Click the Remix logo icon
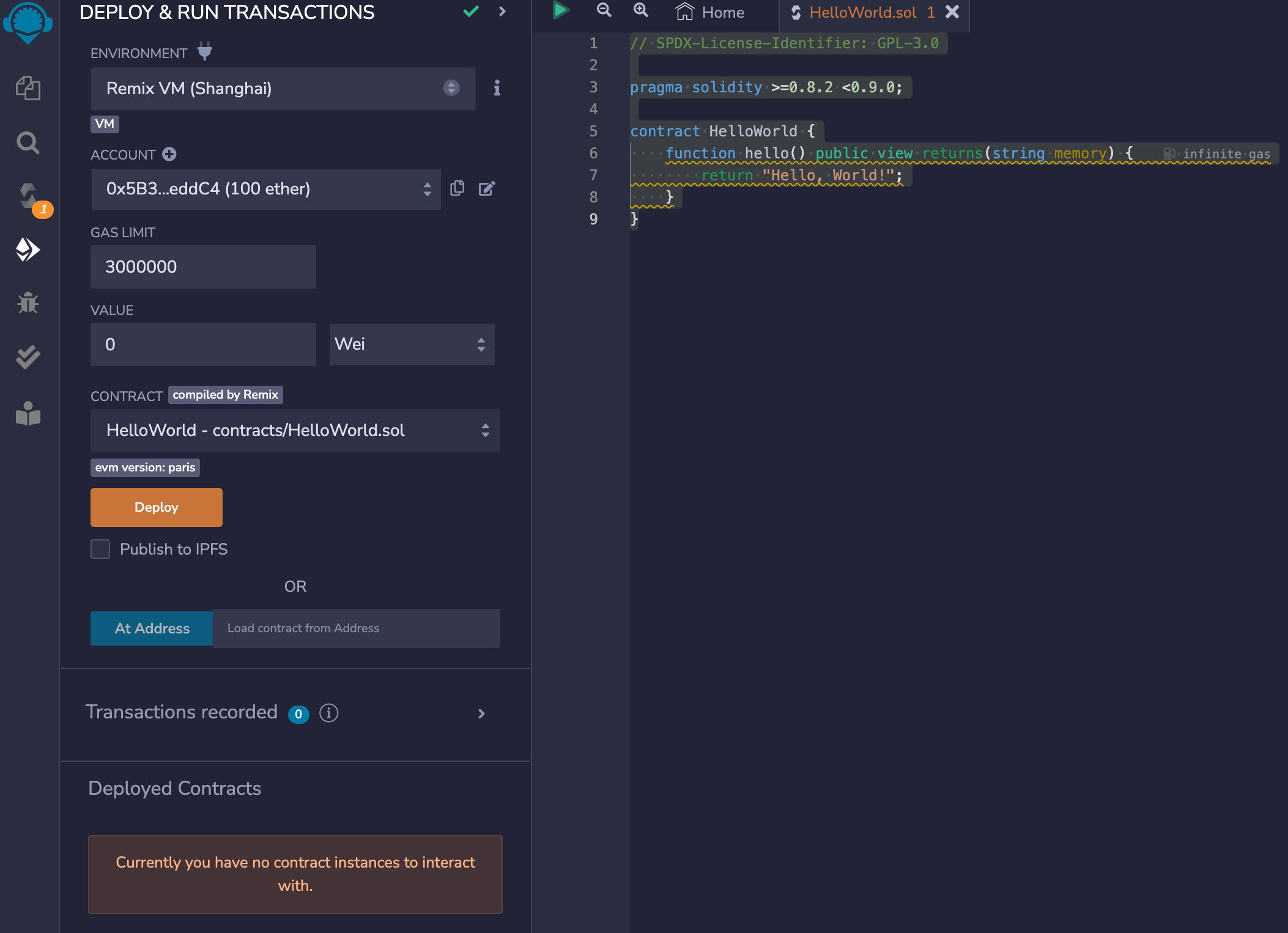The image size is (1288, 933). pos(28,23)
